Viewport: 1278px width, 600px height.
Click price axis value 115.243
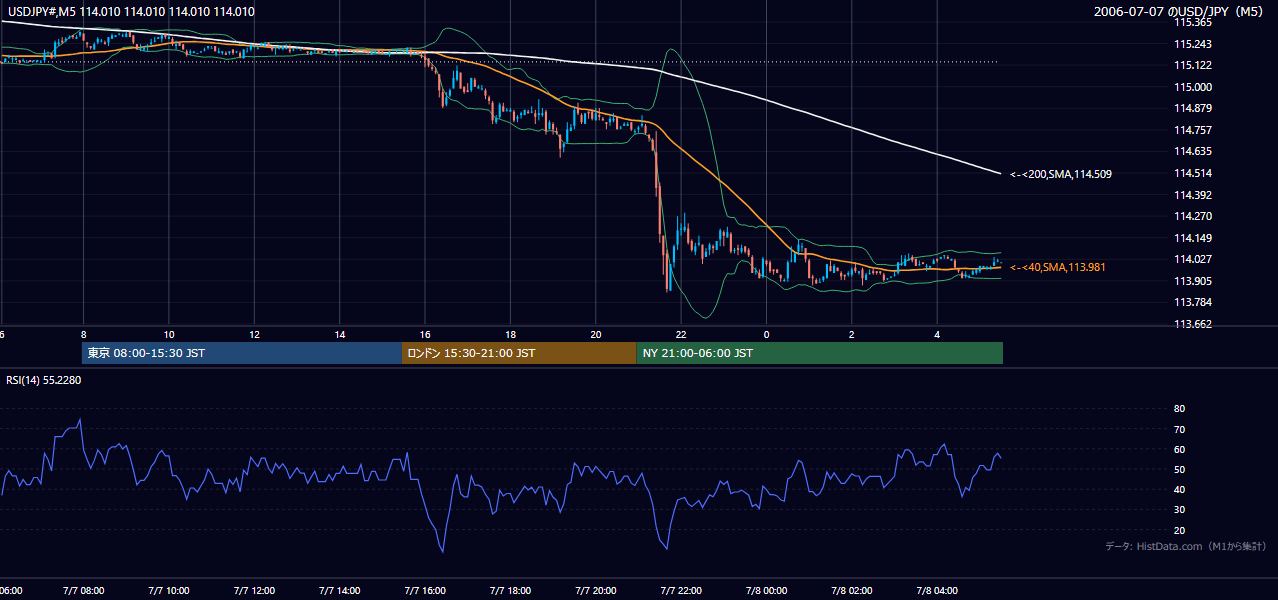coord(1193,44)
